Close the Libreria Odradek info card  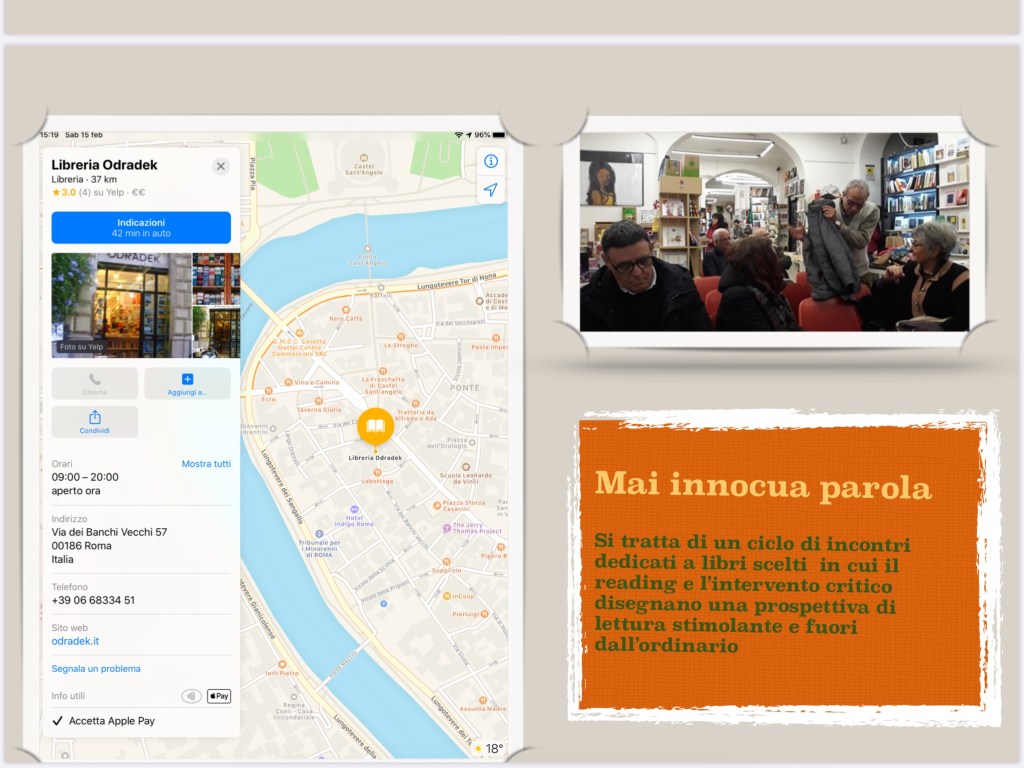coord(221,166)
